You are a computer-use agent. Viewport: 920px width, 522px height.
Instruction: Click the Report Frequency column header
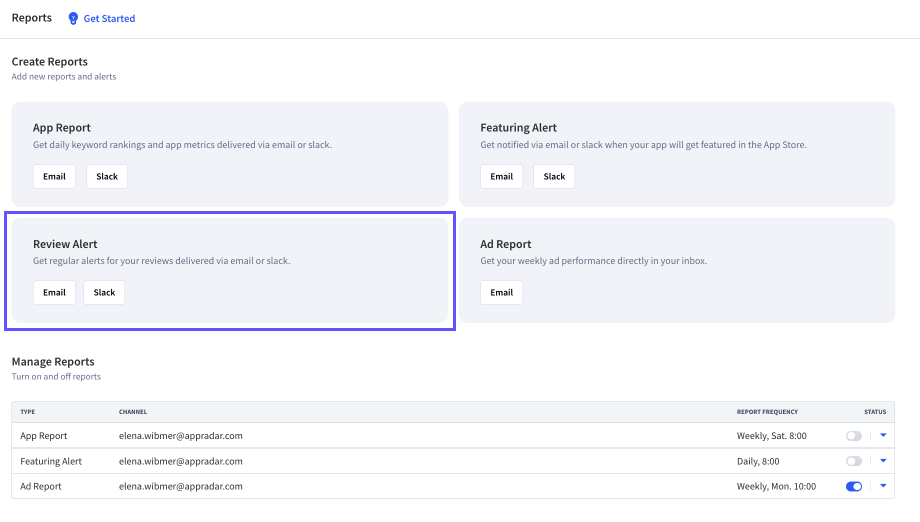[767, 412]
